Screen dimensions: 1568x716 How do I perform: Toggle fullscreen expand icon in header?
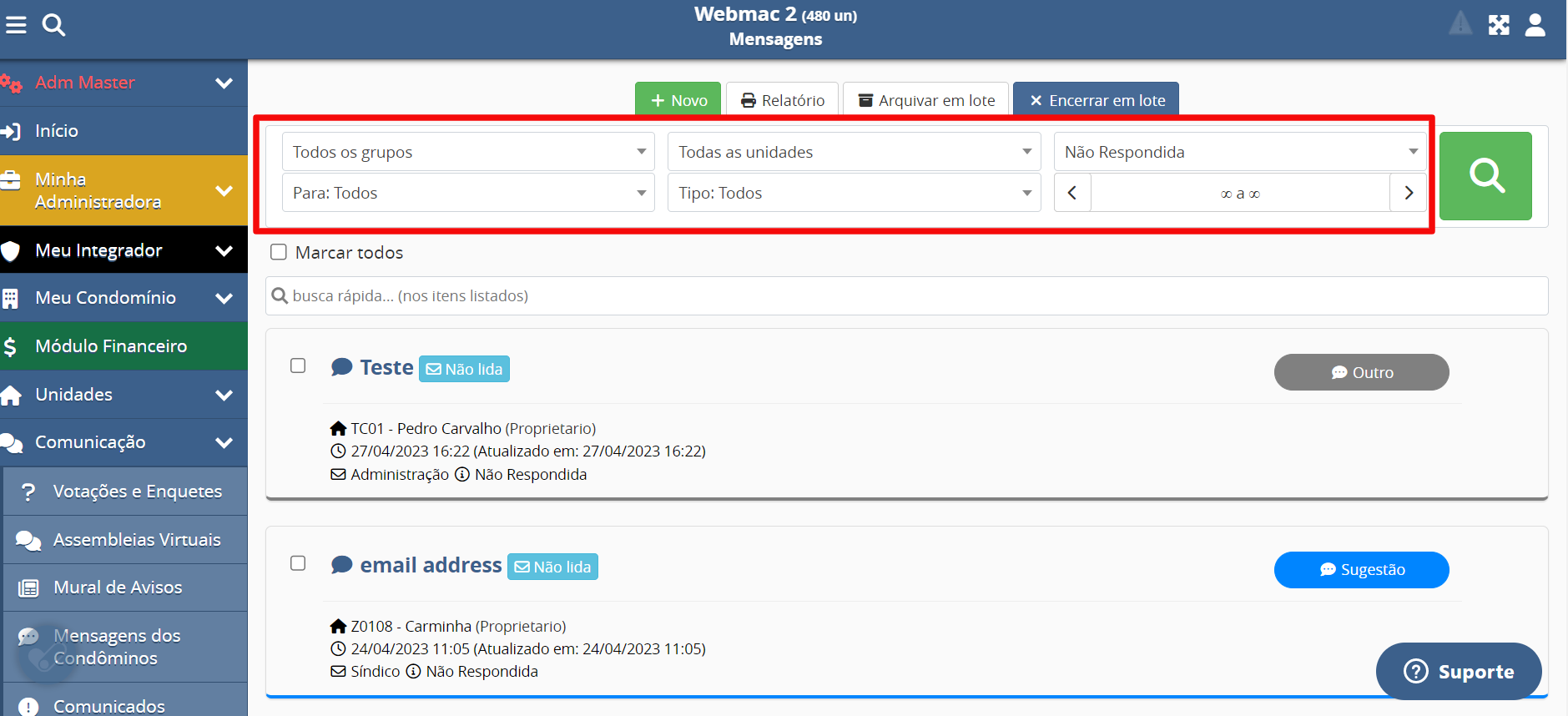[1498, 25]
